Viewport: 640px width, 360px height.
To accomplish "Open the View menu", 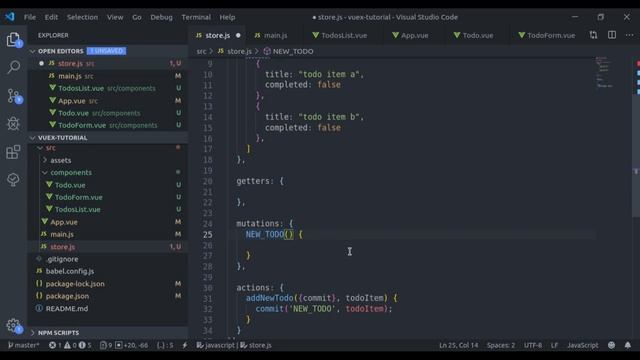I will pos(115,17).
